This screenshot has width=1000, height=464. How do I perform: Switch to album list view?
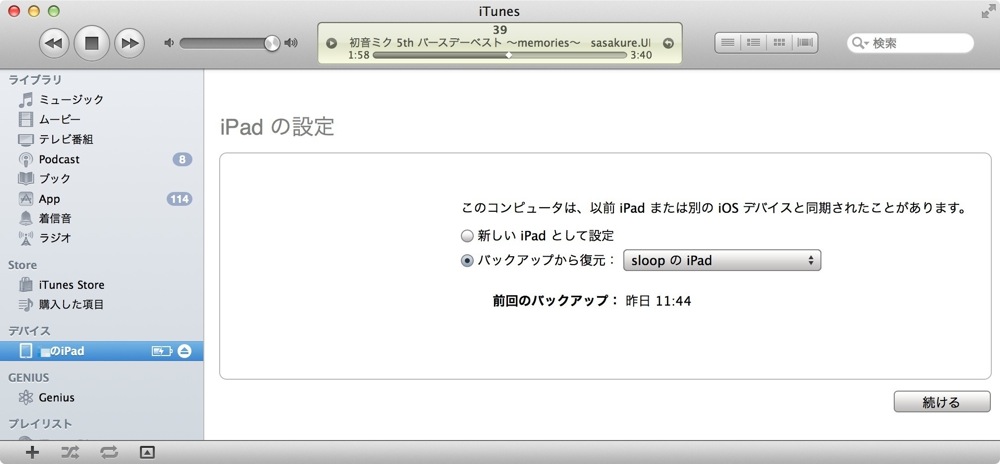[x=753, y=43]
